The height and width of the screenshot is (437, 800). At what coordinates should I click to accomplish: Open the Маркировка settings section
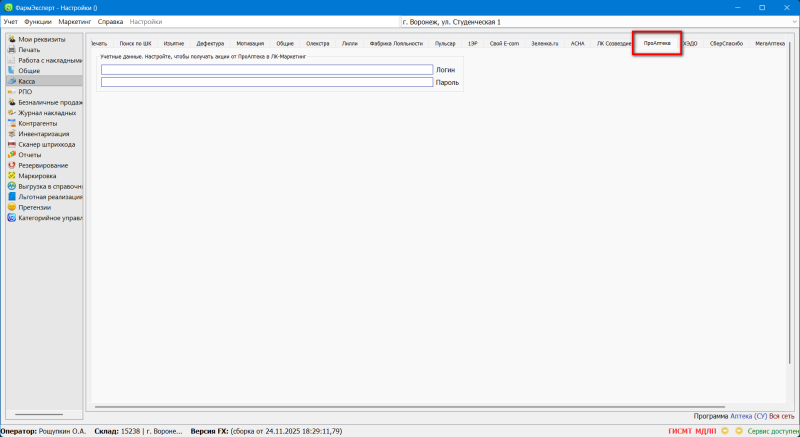(x=38, y=175)
